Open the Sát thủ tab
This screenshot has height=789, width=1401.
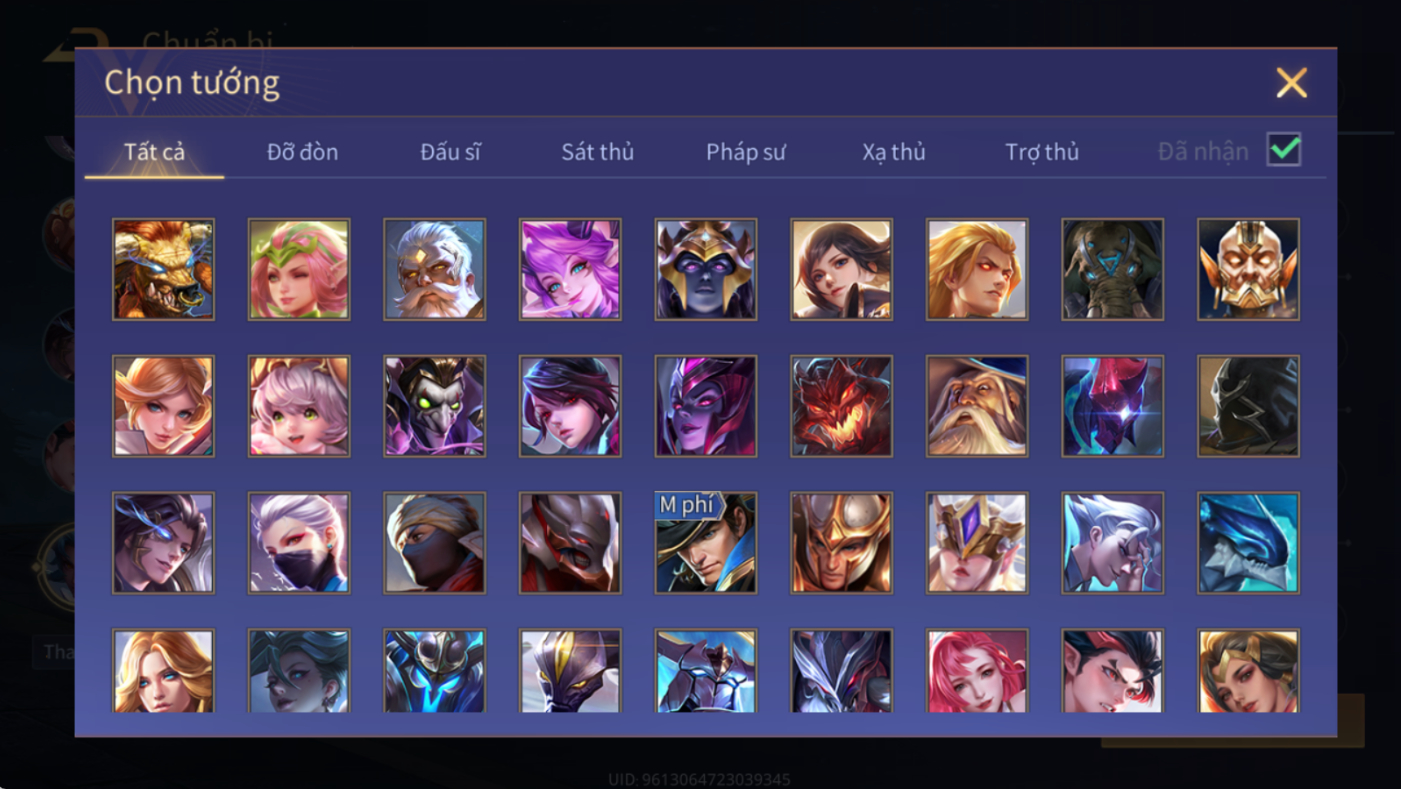point(597,152)
